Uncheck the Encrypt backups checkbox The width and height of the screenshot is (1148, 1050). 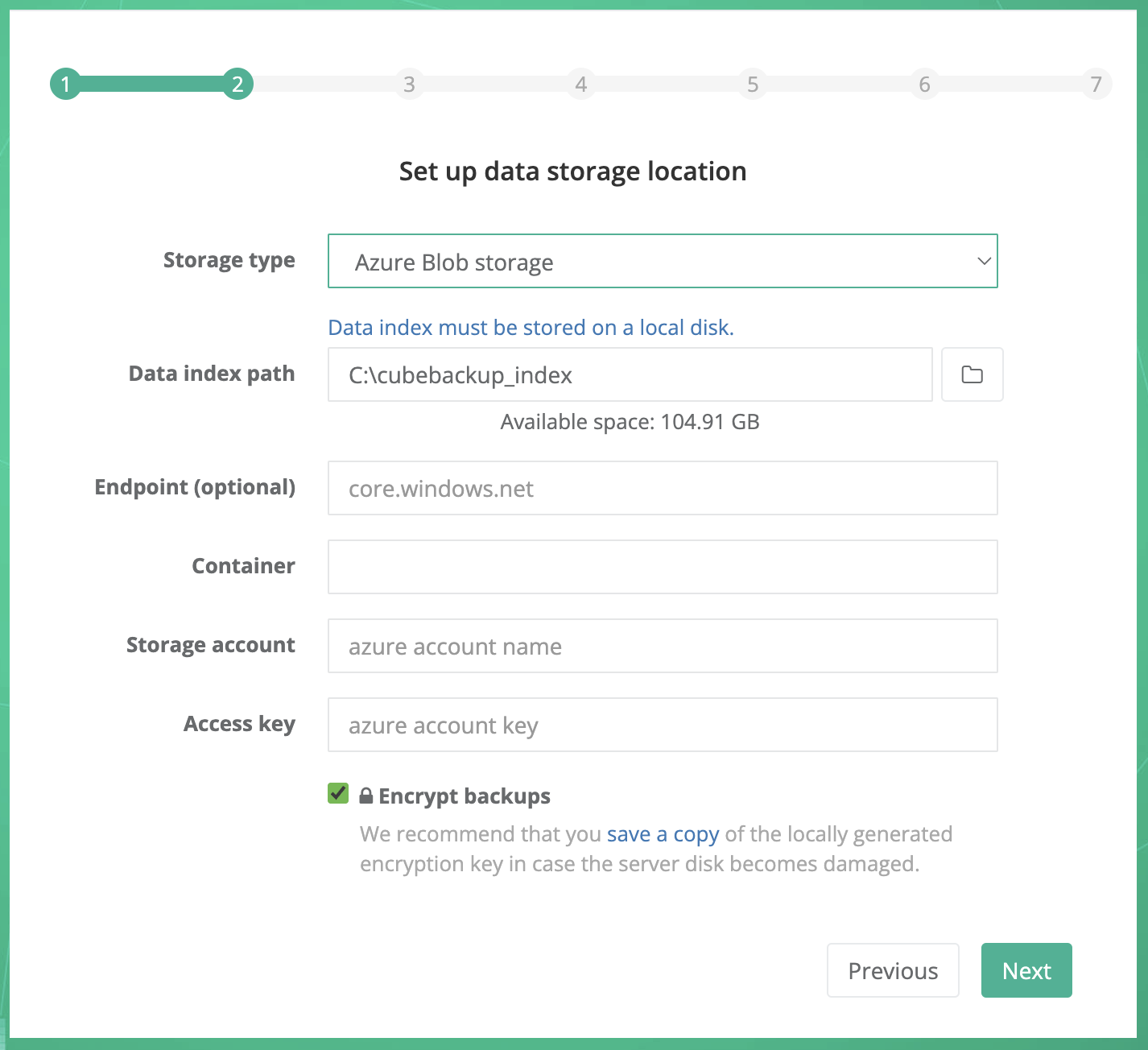tap(338, 794)
